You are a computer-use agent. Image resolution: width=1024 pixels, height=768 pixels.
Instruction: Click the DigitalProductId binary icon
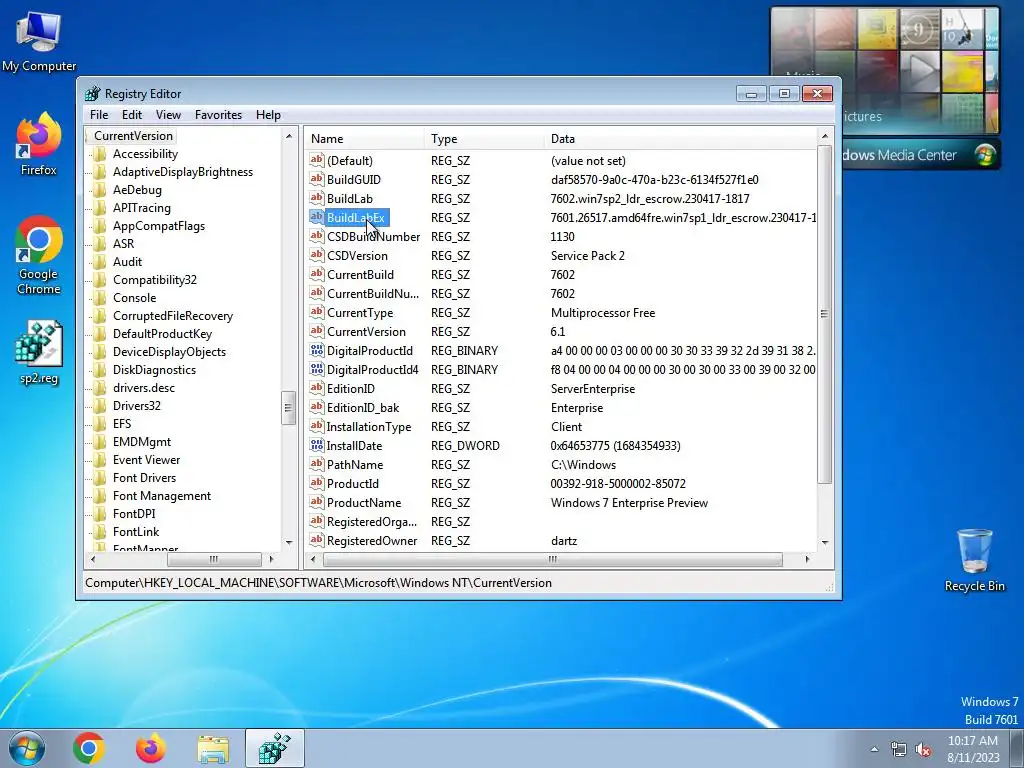pyautogui.click(x=317, y=350)
